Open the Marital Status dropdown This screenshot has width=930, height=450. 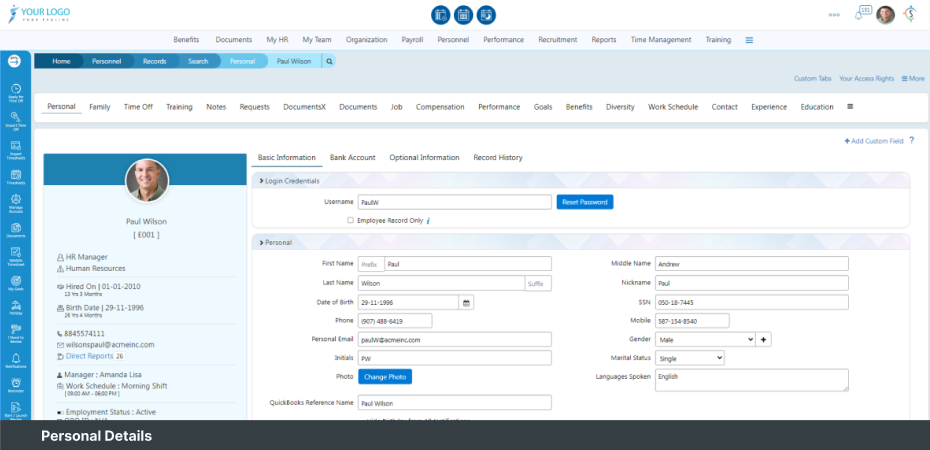(x=690, y=358)
